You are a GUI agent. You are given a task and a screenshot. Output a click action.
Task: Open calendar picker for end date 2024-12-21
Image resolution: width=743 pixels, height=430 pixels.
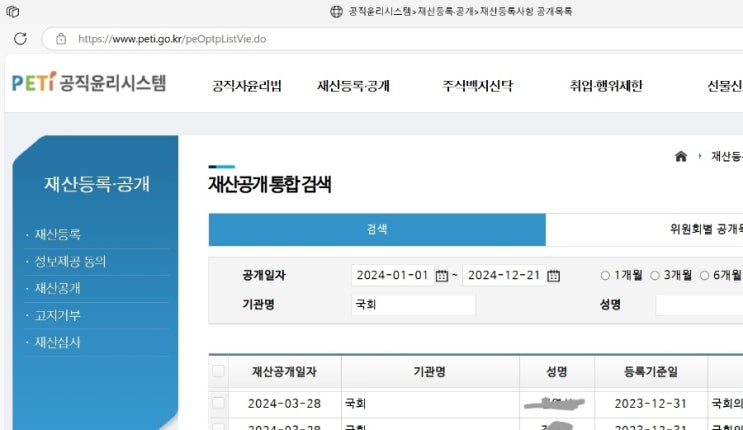[x=553, y=275]
